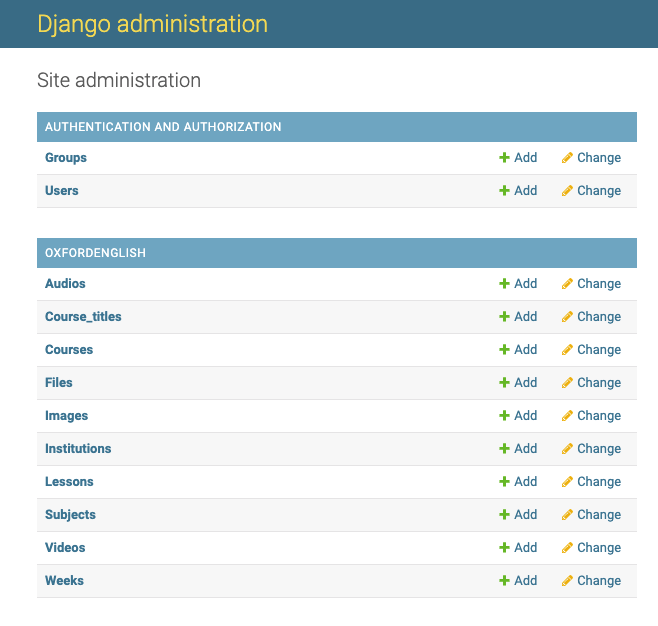Click the Change text for Lessons
Viewport: 658px width, 626px height.
599,482
